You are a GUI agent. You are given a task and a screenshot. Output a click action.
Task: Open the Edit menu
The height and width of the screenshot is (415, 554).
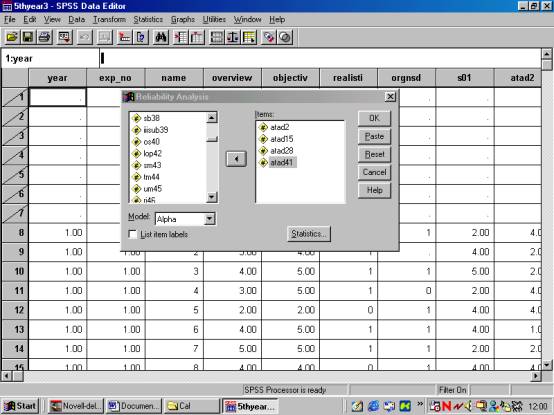(30, 19)
